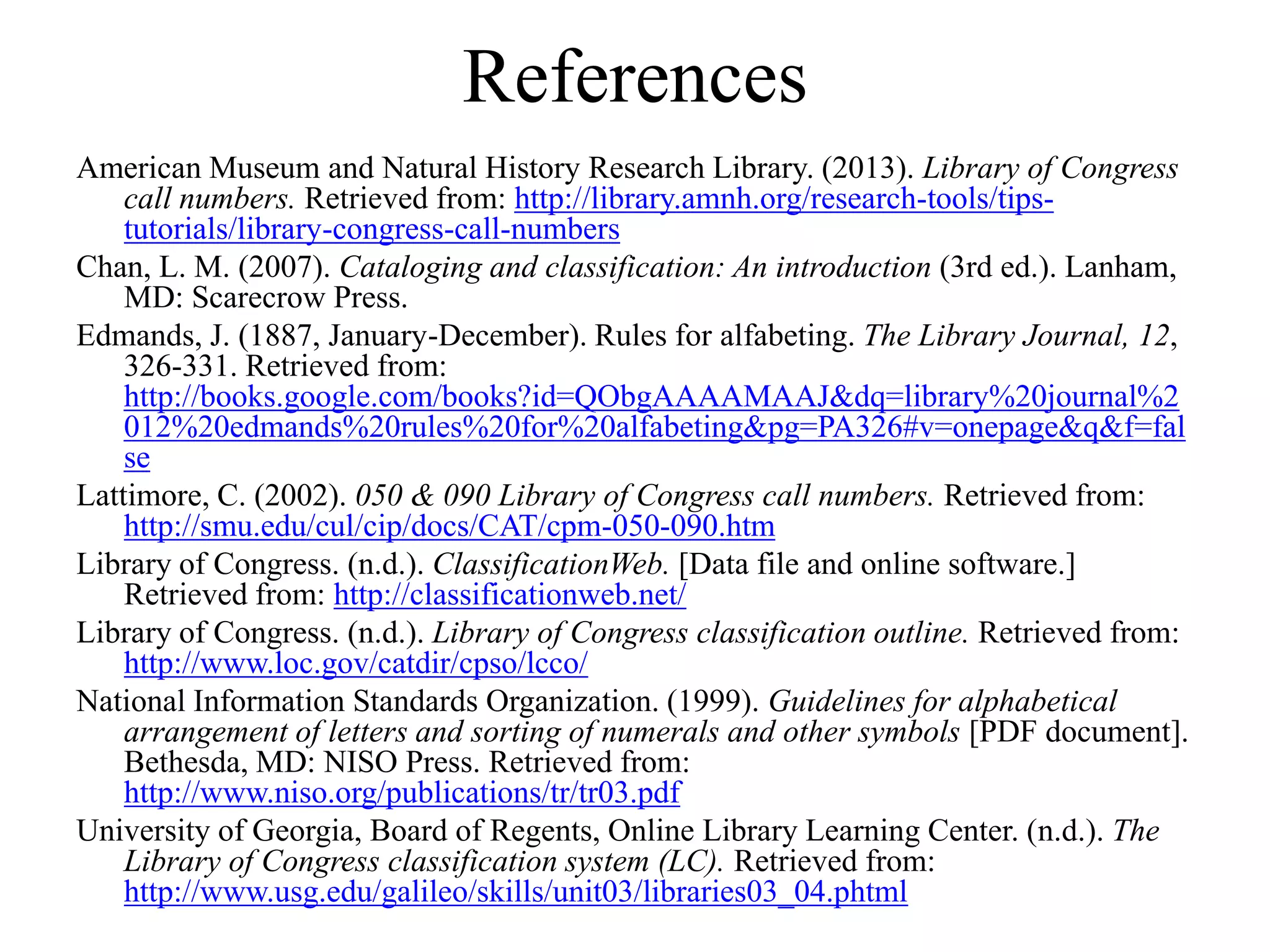Open the classificationweb.net link
The width and height of the screenshot is (1270, 952).
510,594
